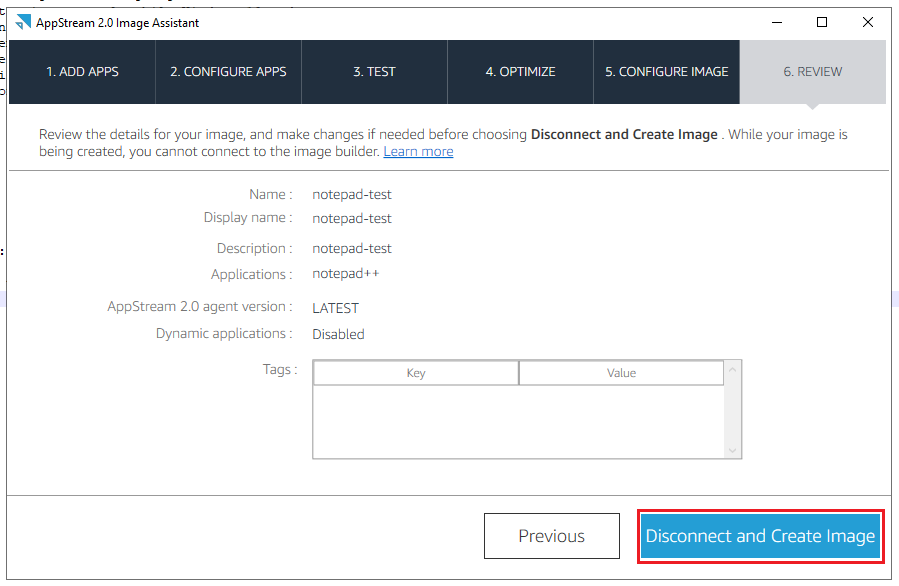Click the Tags label
This screenshot has width=899, height=586.
(x=280, y=369)
